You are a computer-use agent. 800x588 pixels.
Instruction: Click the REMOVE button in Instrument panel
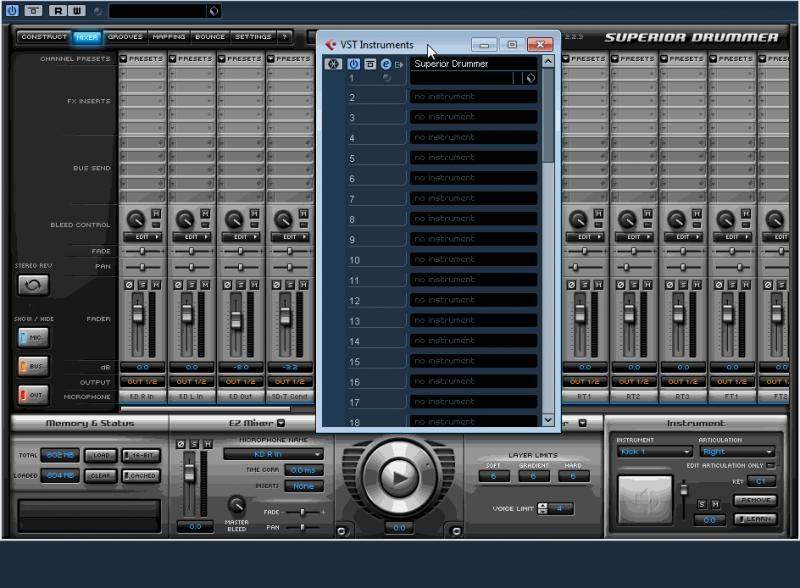(x=755, y=500)
